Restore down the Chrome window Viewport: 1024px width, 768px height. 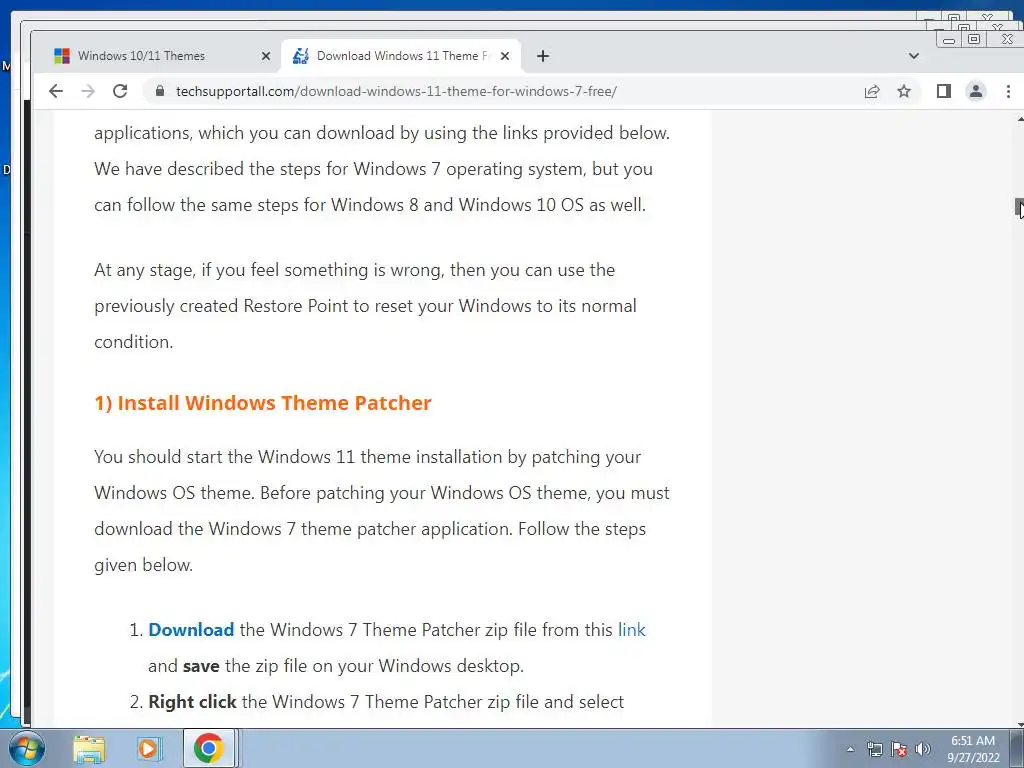point(974,39)
